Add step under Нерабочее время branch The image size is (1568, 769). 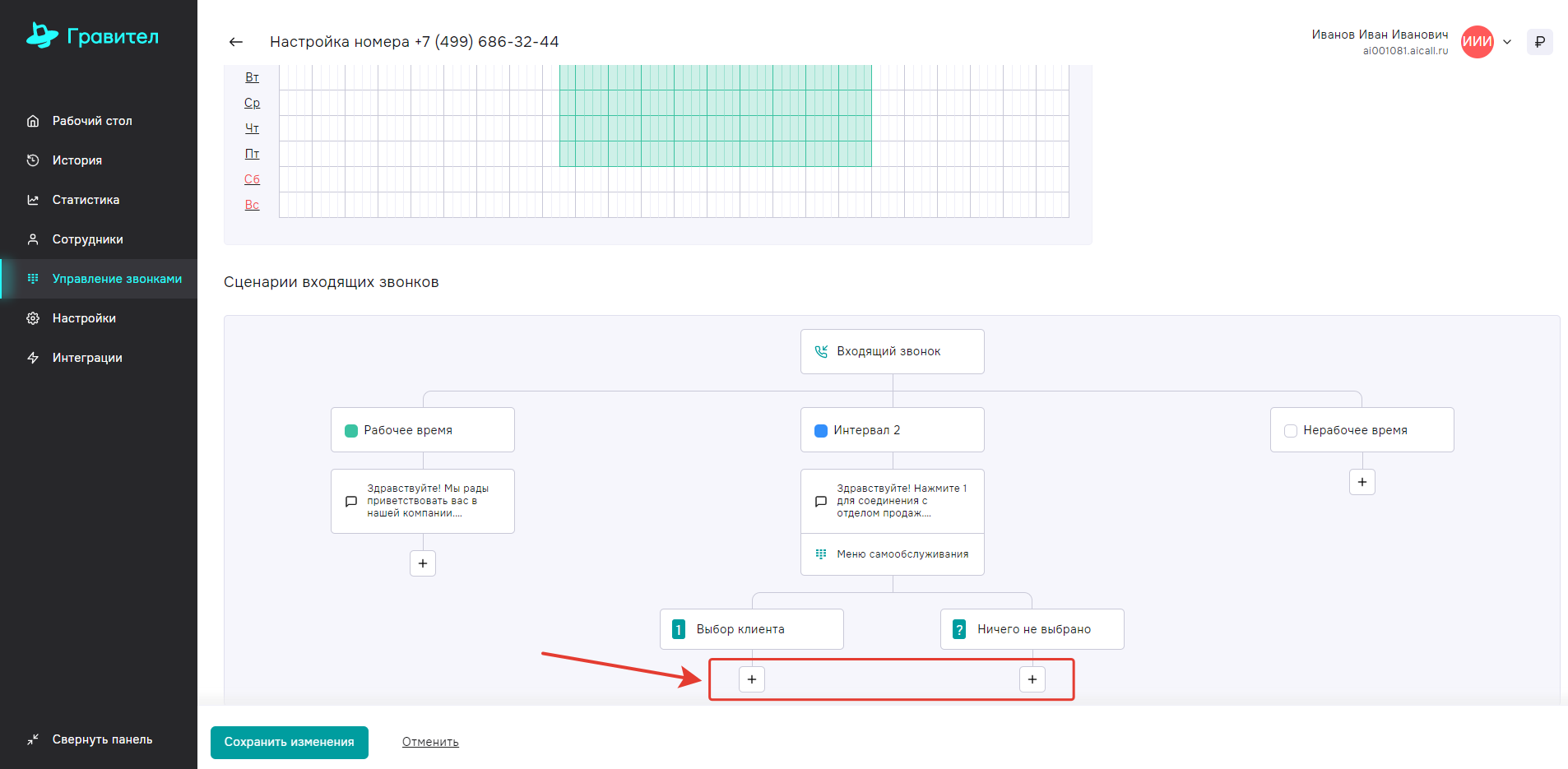tap(1362, 482)
